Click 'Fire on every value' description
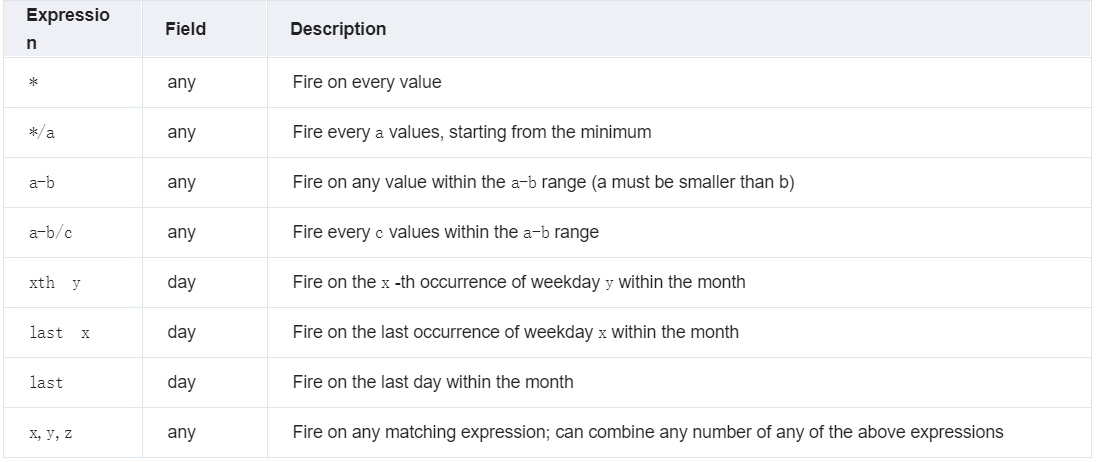The image size is (1096, 462). [367, 82]
